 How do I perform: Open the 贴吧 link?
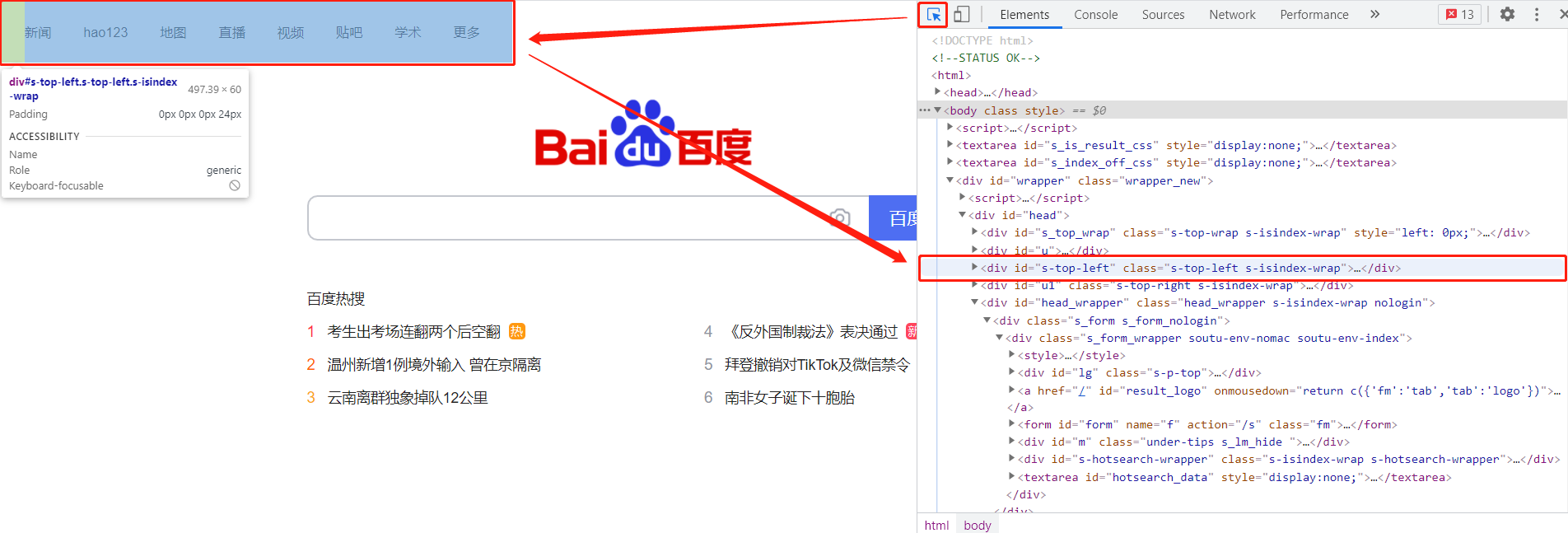pos(349,32)
